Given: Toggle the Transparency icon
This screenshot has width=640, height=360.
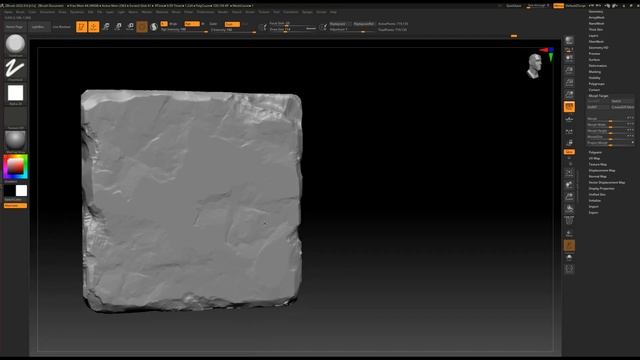Looking at the screenshot, I should (x=569, y=233).
